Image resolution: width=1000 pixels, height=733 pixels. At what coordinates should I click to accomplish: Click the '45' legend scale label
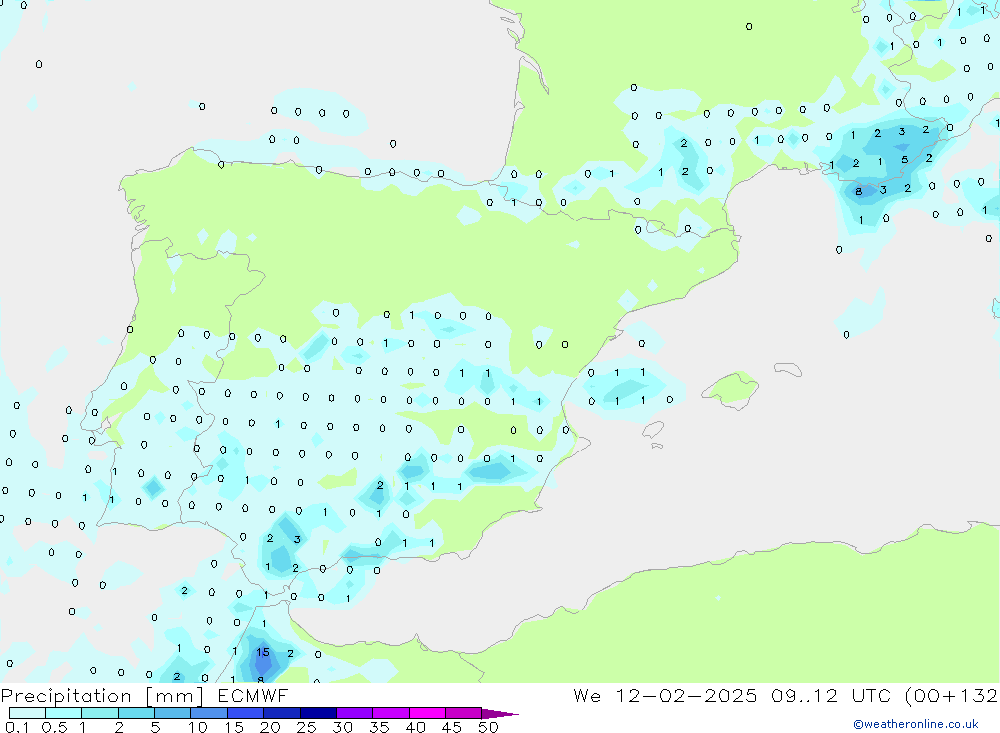click(x=452, y=727)
